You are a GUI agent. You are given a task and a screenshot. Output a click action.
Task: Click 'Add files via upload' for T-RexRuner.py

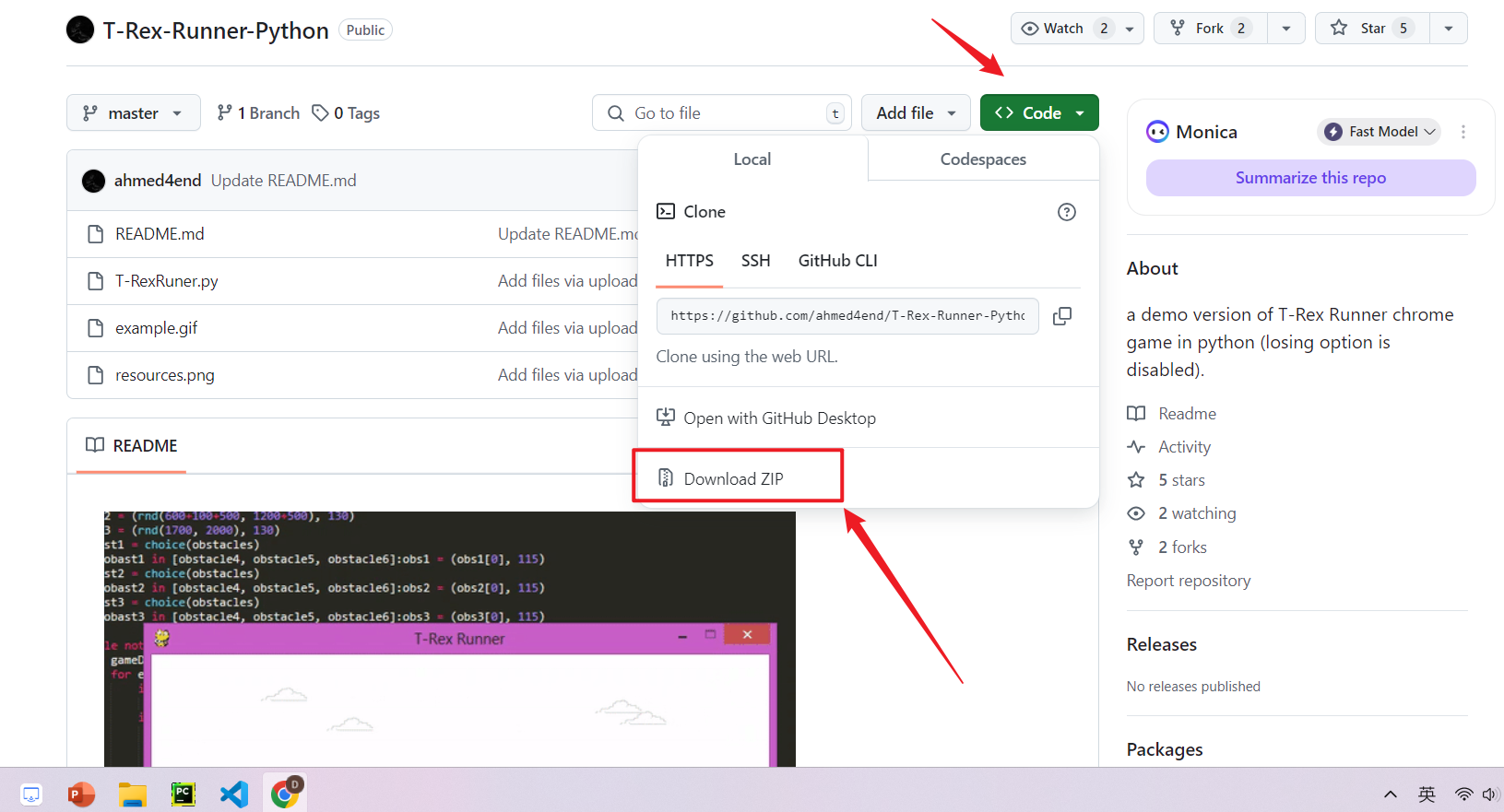pos(567,281)
